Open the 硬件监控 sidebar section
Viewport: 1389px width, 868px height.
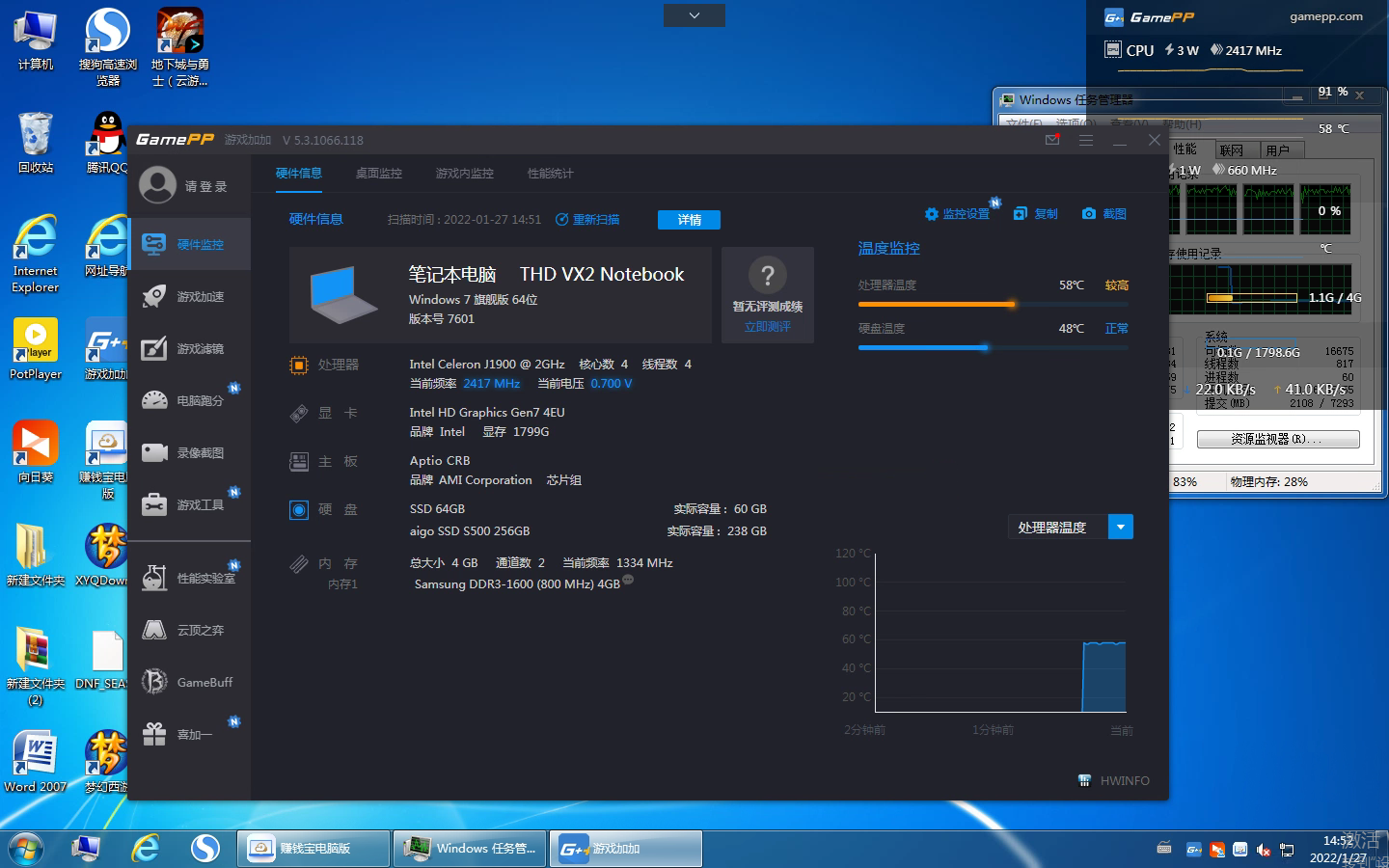[x=189, y=244]
